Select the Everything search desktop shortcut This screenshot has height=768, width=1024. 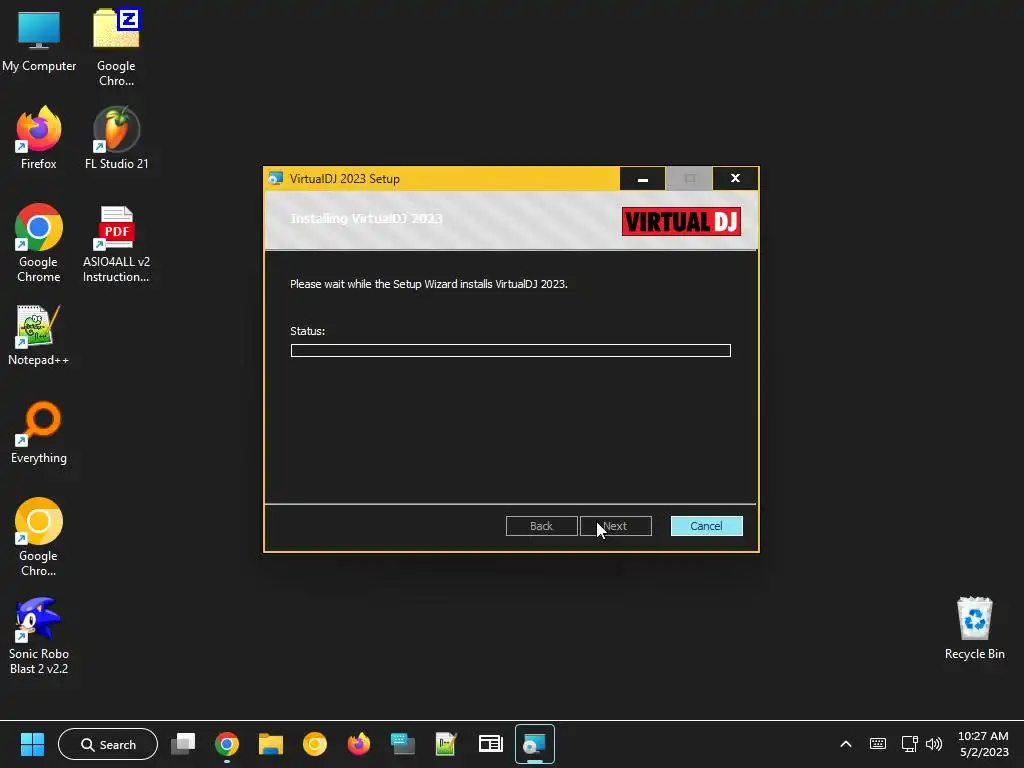pyautogui.click(x=39, y=432)
